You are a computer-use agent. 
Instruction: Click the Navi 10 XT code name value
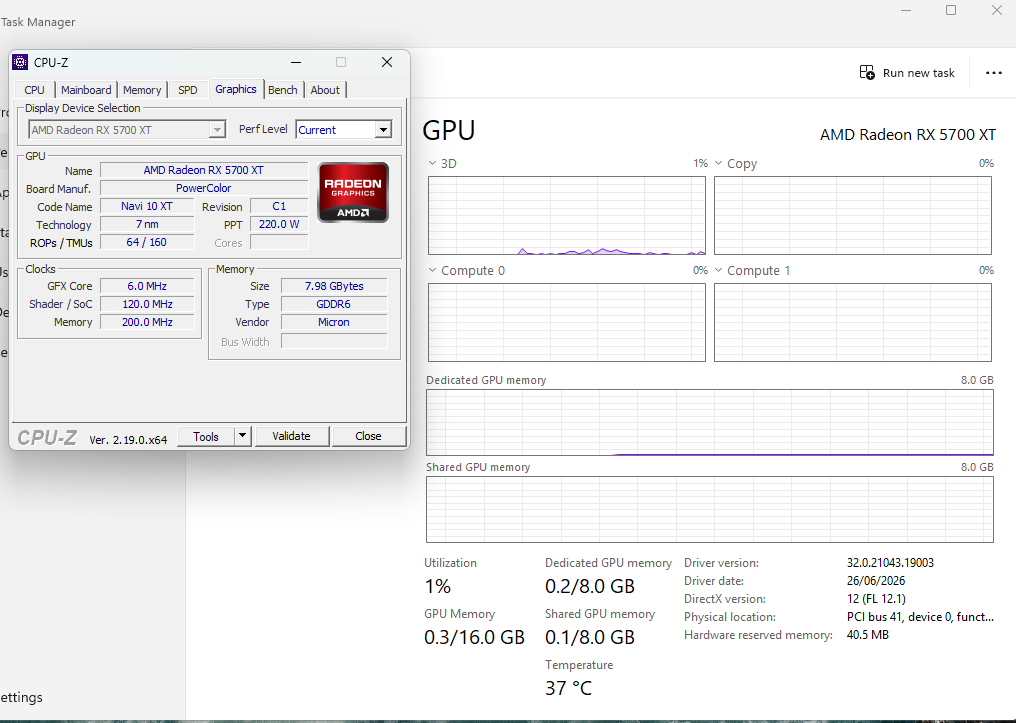click(x=147, y=207)
